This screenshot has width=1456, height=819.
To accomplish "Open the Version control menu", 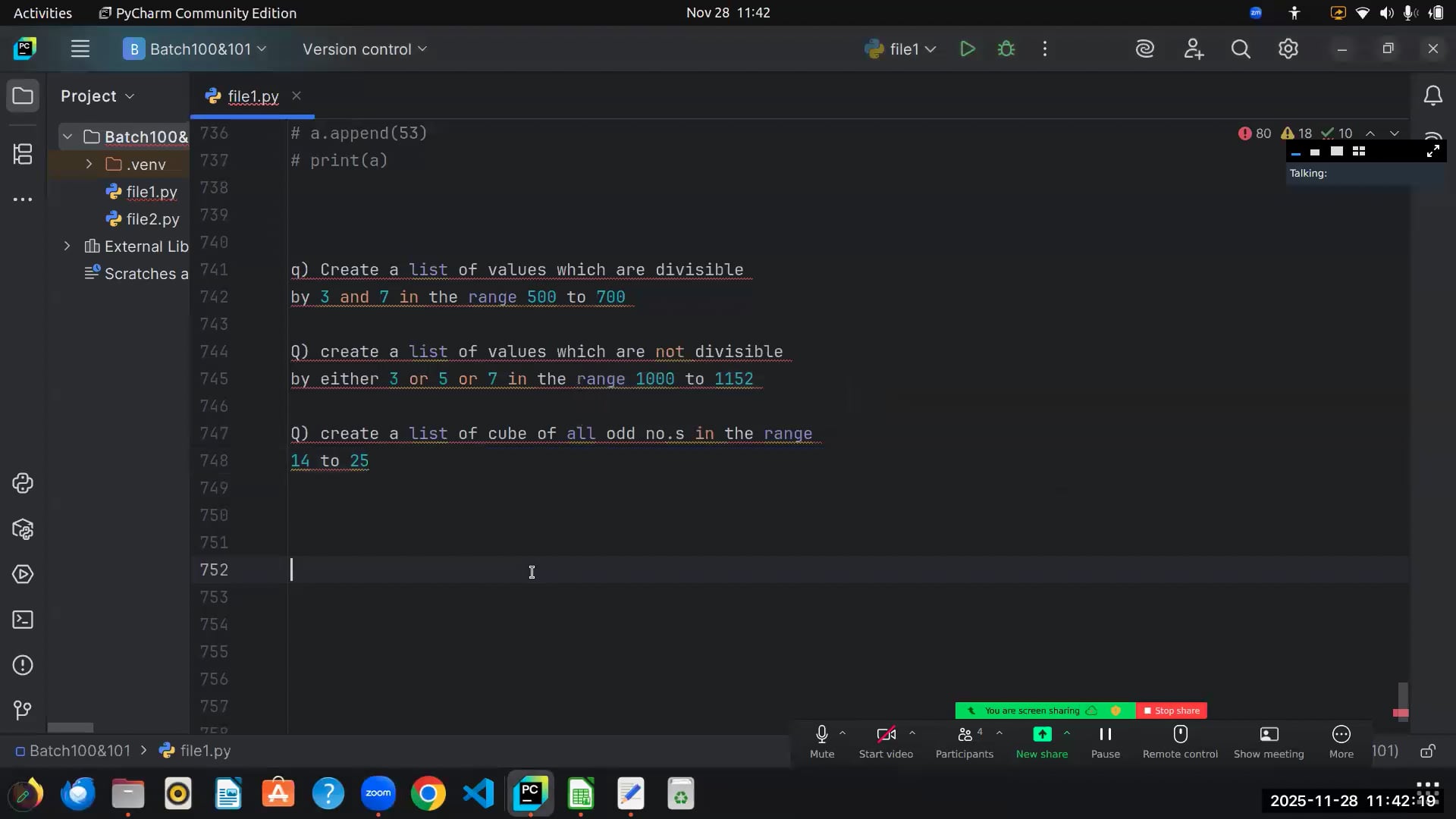I will [x=363, y=49].
